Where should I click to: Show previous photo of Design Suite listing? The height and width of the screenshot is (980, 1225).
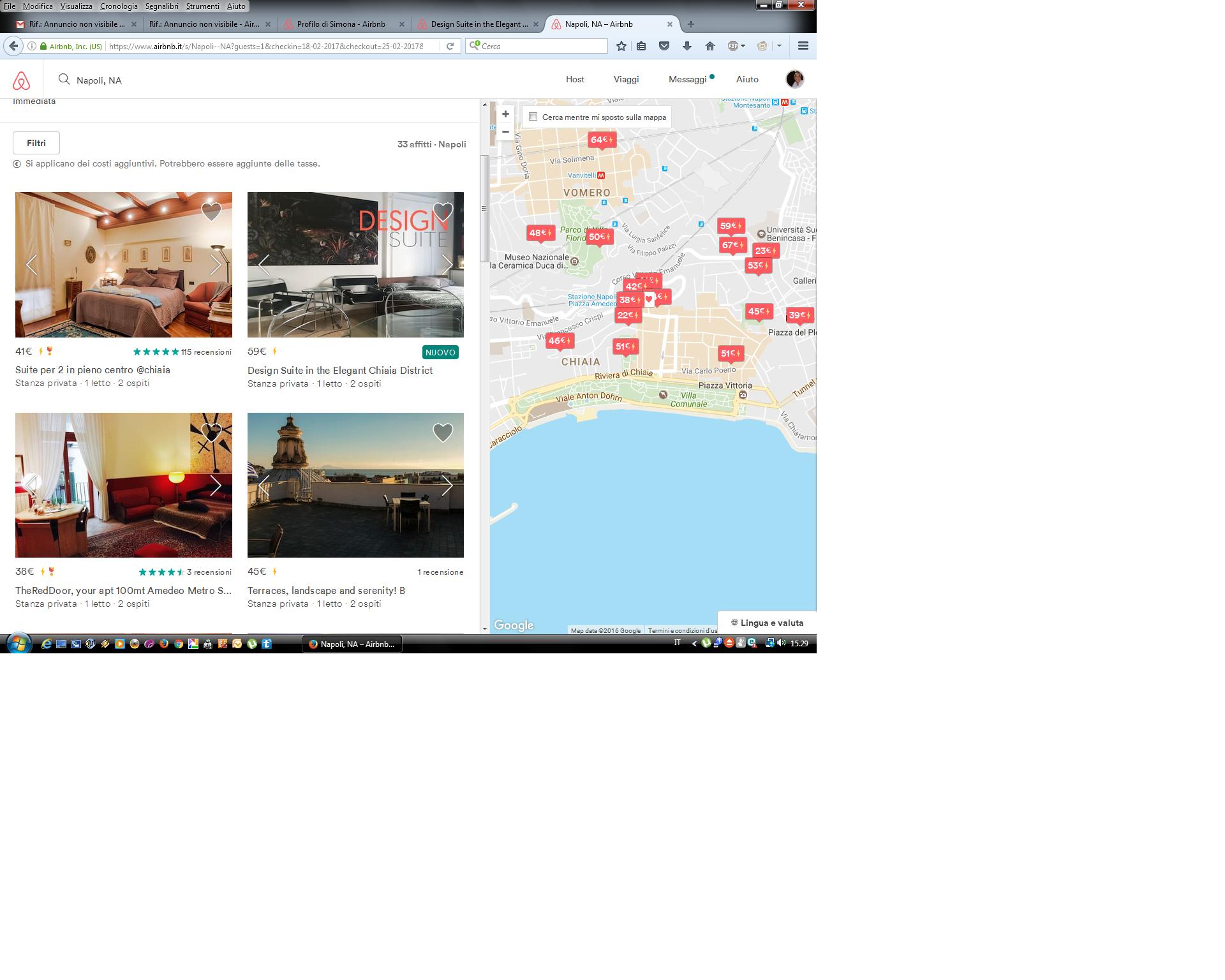[264, 264]
